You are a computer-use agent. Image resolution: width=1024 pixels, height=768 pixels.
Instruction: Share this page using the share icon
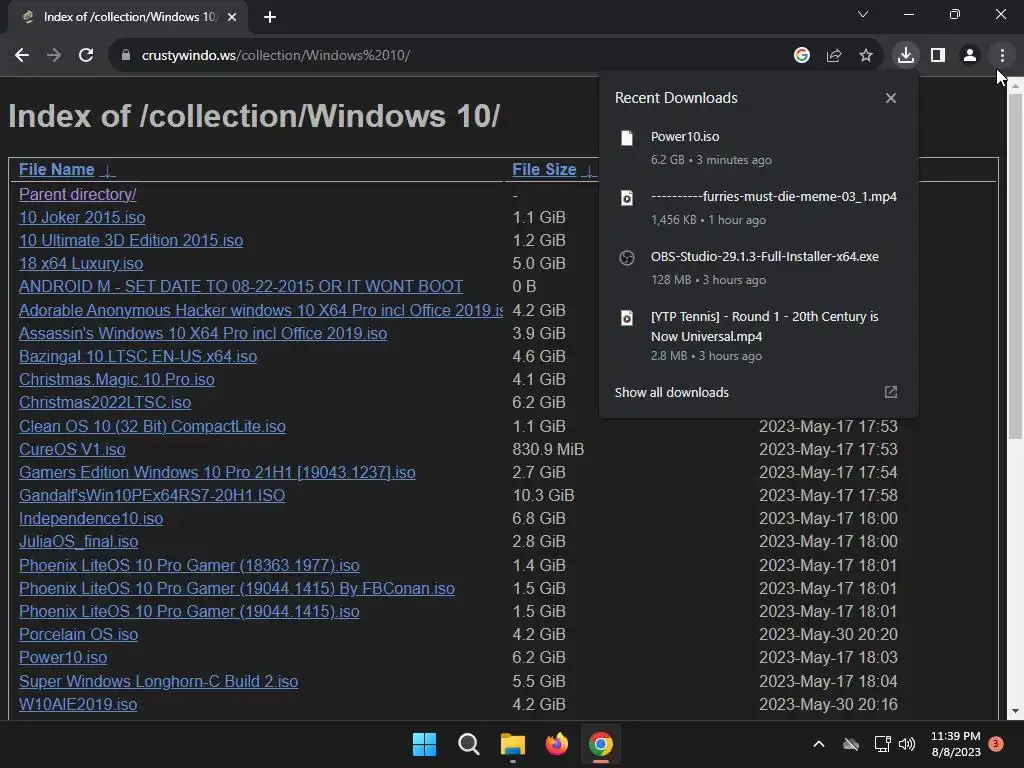[834, 56]
